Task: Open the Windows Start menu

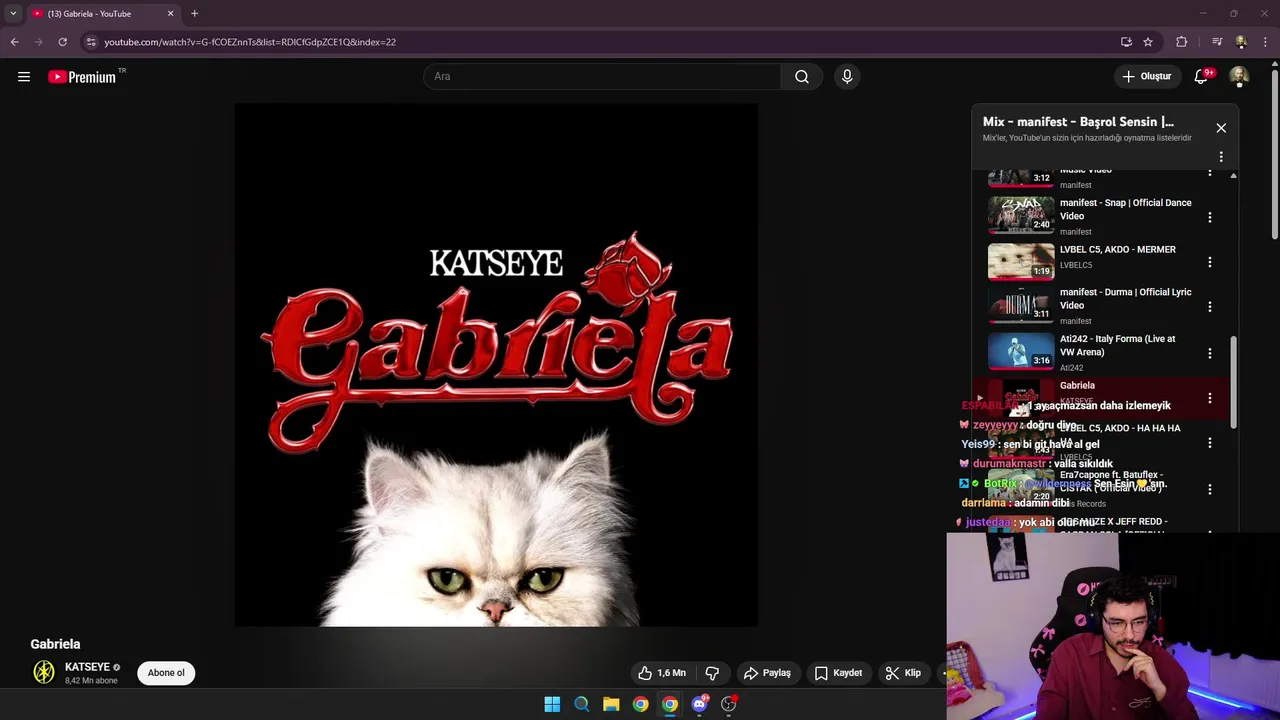Action: [552, 704]
